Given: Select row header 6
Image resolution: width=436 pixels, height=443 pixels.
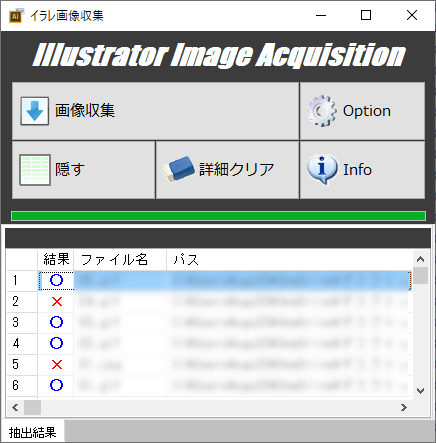Looking at the screenshot, I should (22, 386).
